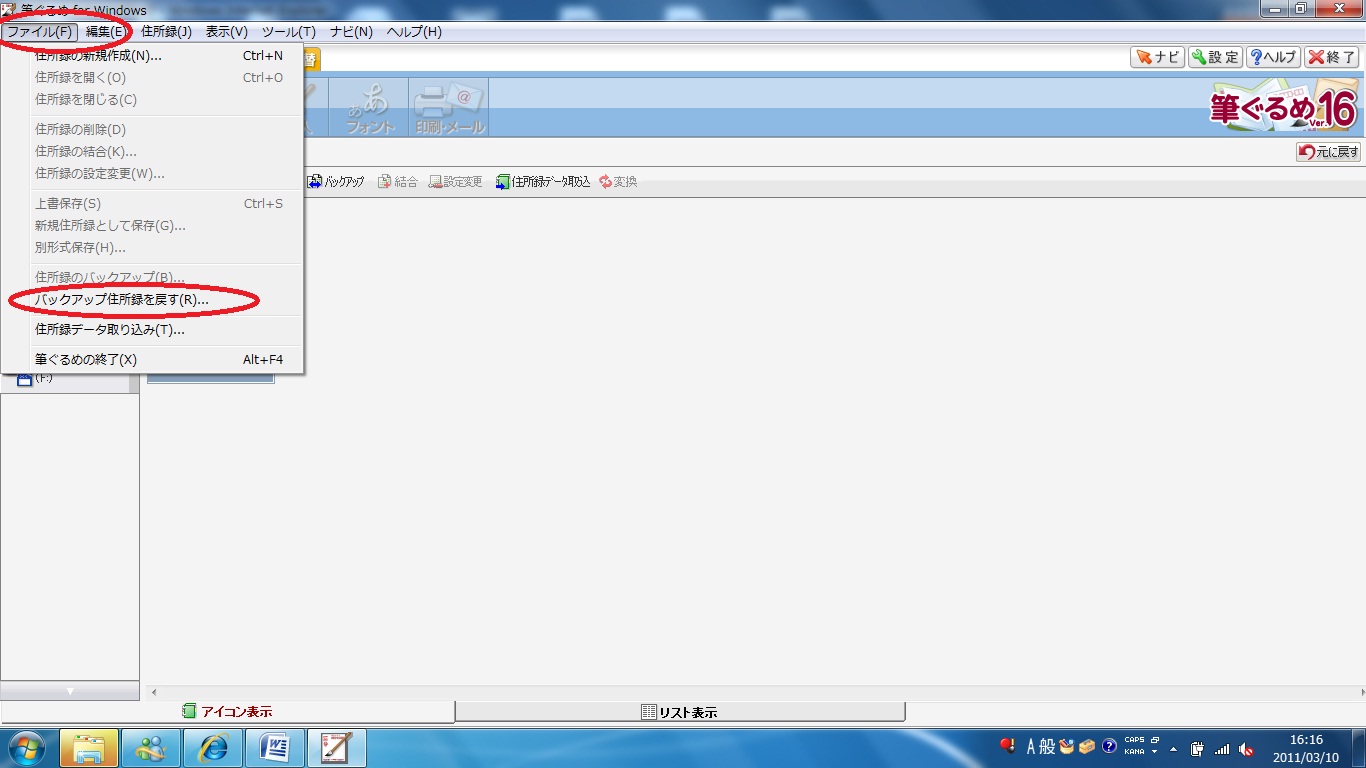The width and height of the screenshot is (1366, 768).
Task: Open the ファイル(F) menu
Action: pos(40,32)
